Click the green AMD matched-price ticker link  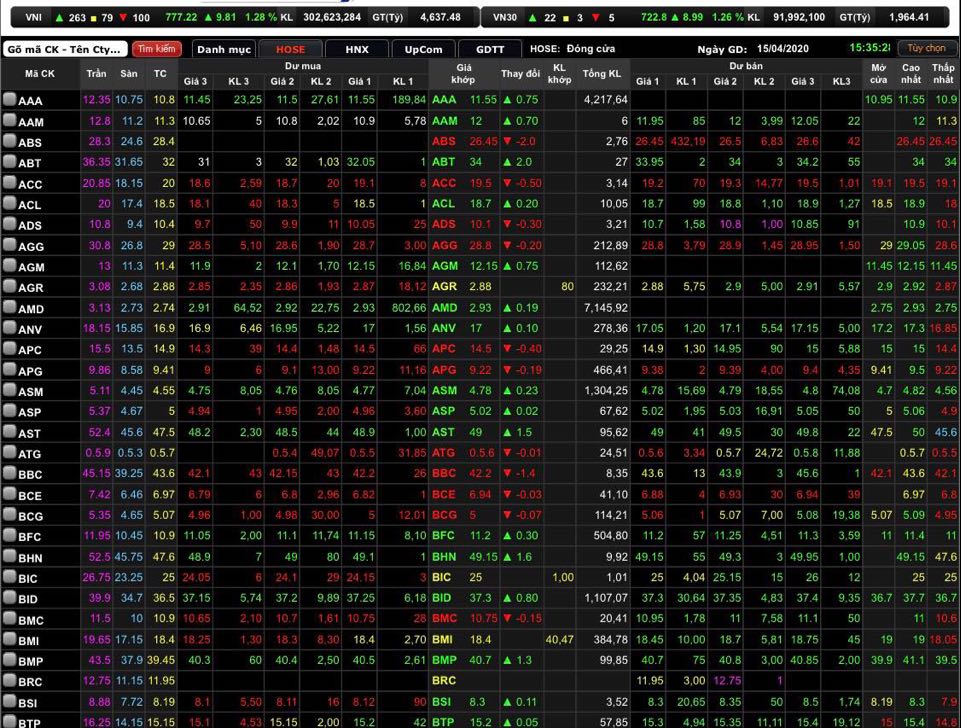point(444,308)
